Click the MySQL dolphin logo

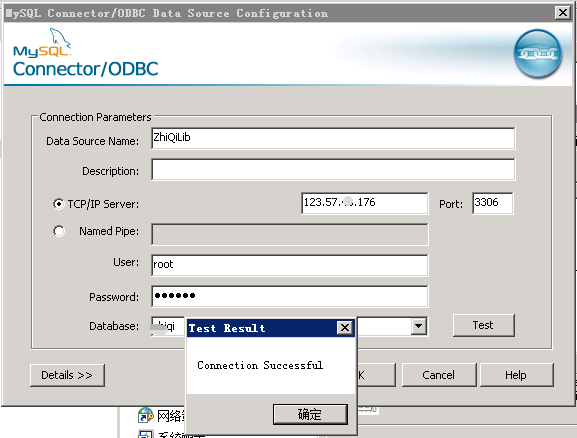coord(42,43)
